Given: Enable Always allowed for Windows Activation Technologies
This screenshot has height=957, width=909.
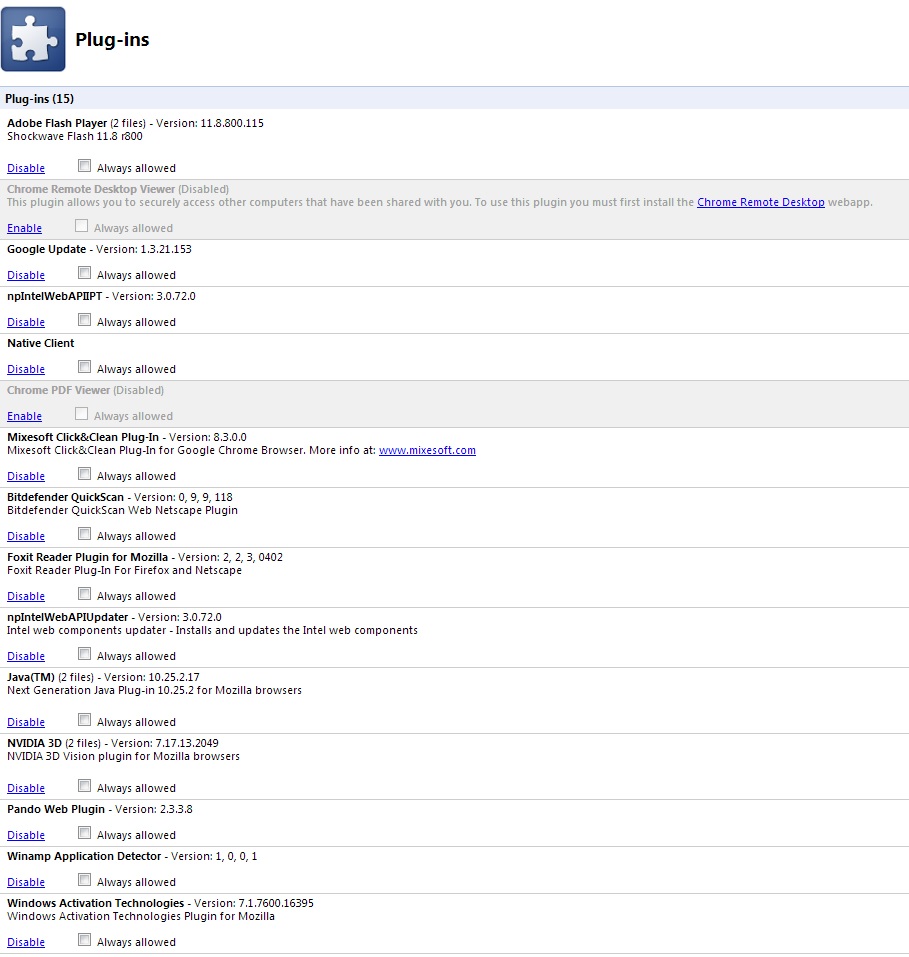Looking at the screenshot, I should (84, 939).
